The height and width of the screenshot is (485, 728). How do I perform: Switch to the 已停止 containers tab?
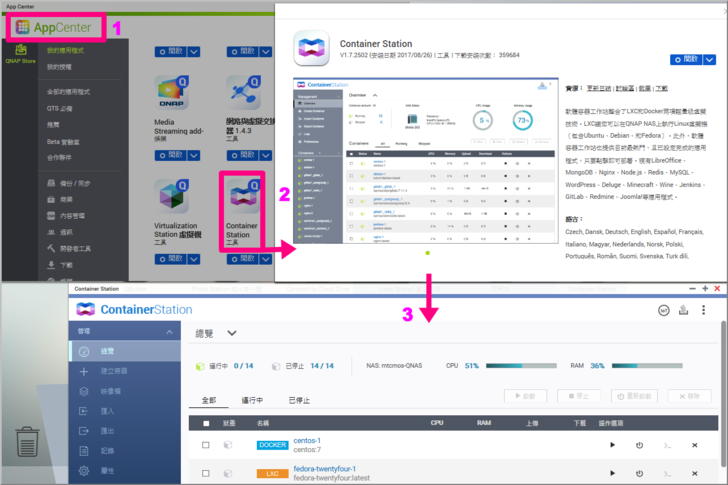[x=299, y=400]
